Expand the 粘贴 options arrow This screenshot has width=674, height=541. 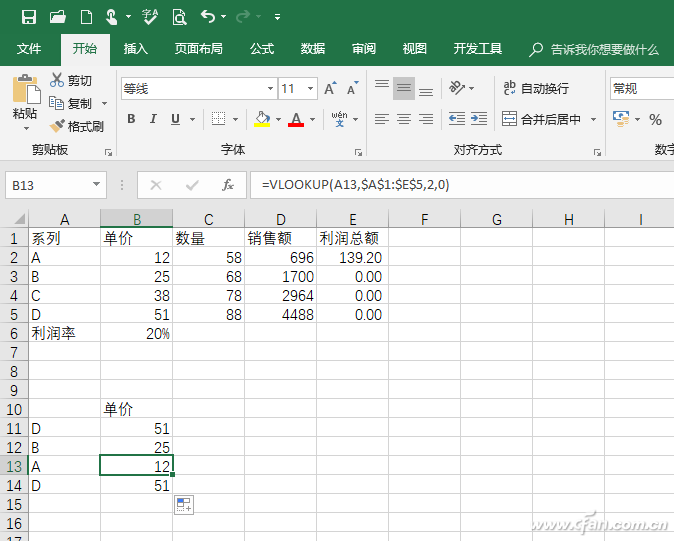point(26,128)
